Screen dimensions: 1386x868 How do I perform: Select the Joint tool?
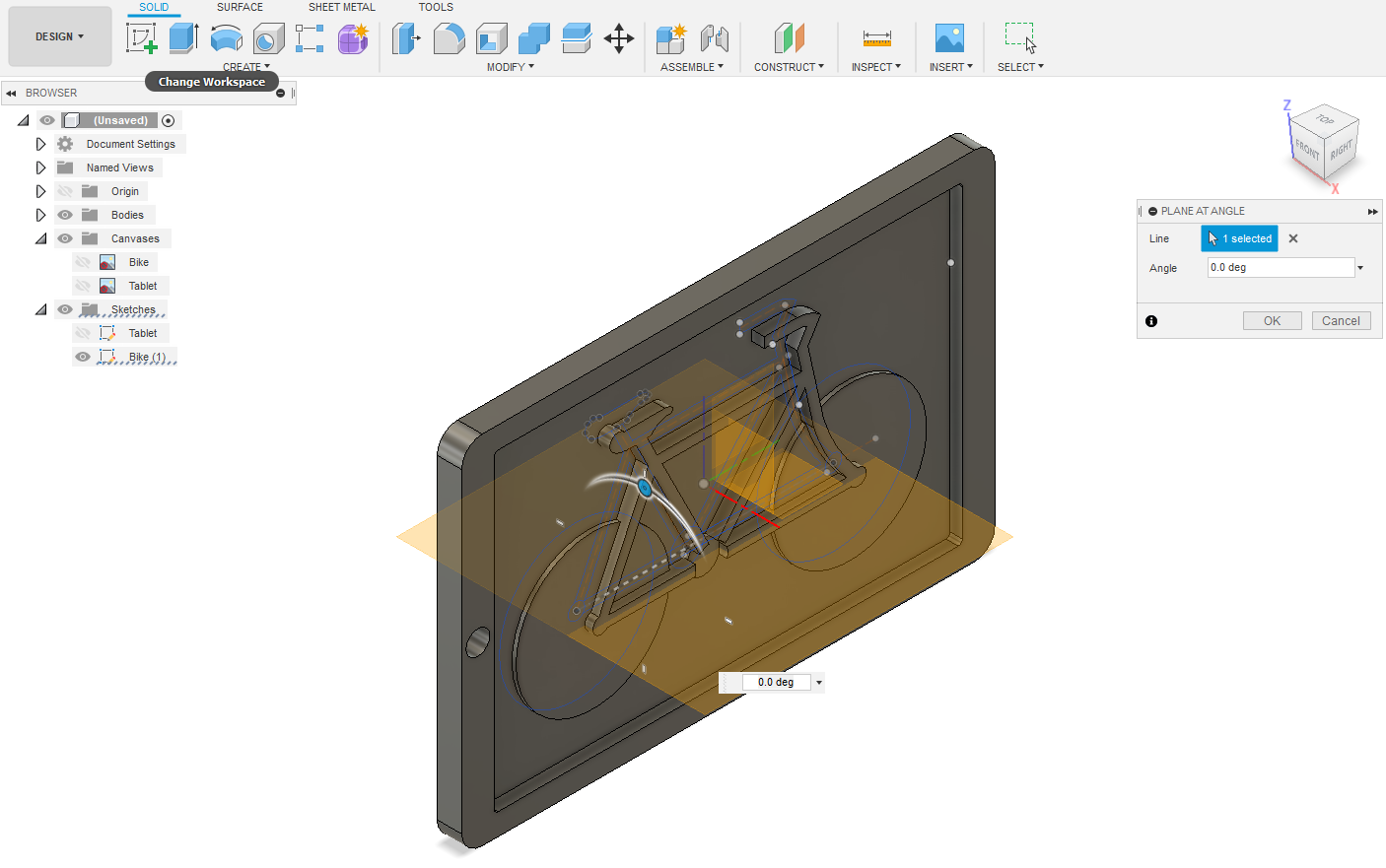pyautogui.click(x=715, y=38)
